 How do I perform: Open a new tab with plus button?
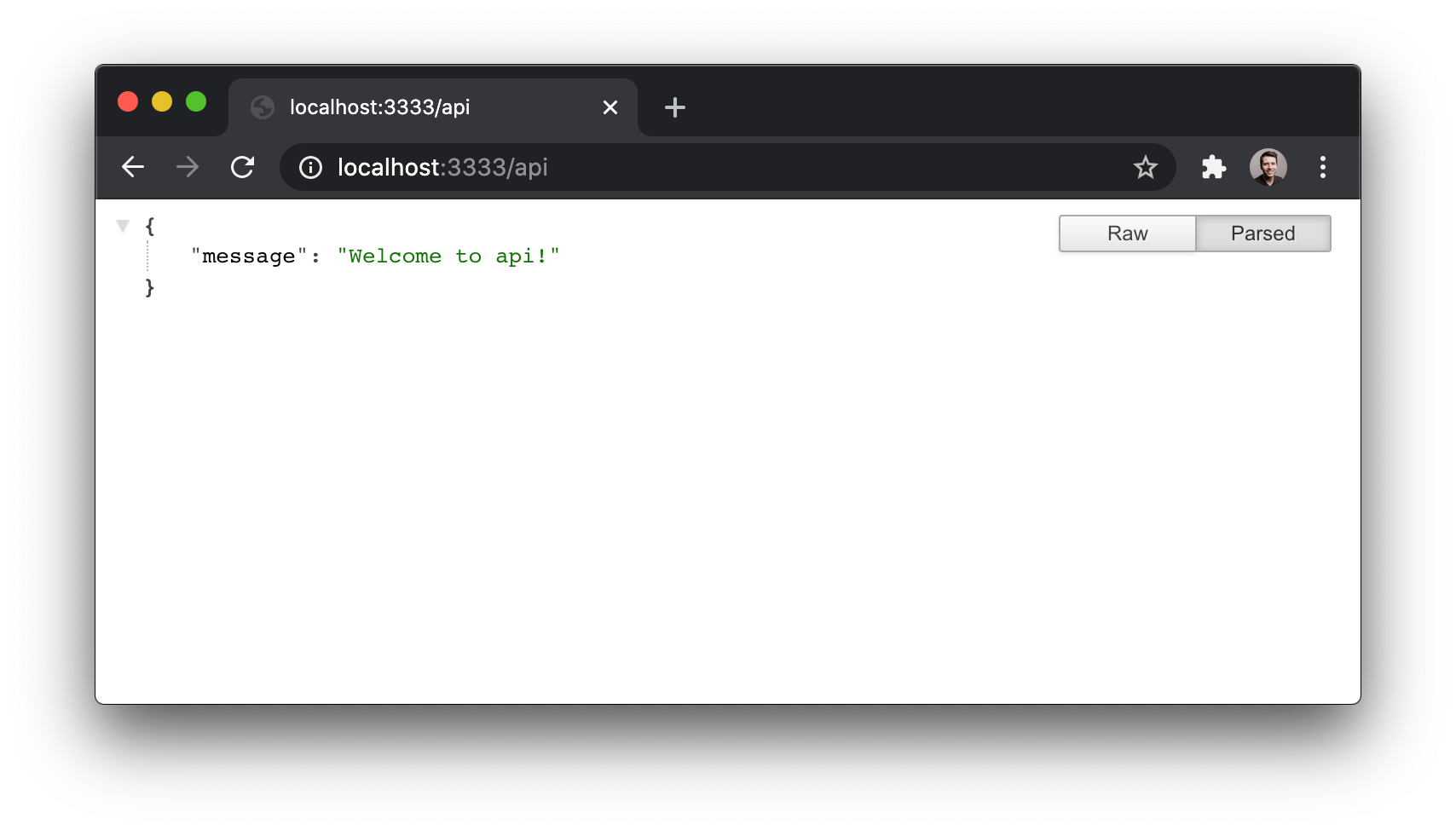click(x=675, y=107)
